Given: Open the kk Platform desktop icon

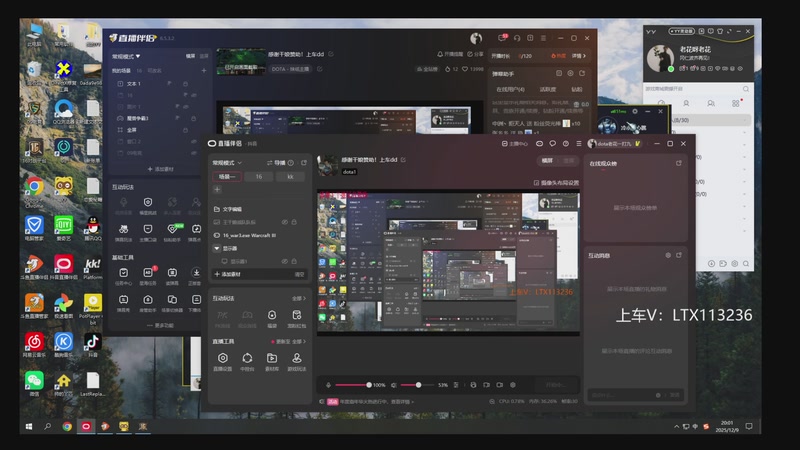Looking at the screenshot, I should coord(92,268).
